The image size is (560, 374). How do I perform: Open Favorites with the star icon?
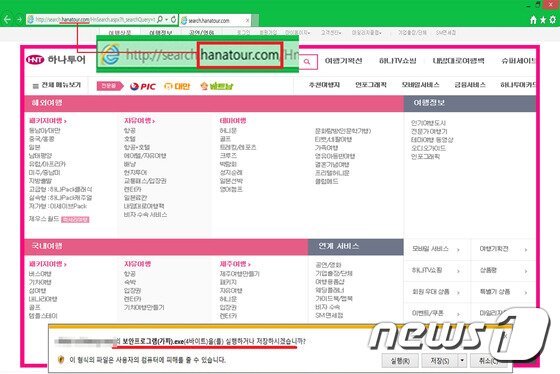543,20
